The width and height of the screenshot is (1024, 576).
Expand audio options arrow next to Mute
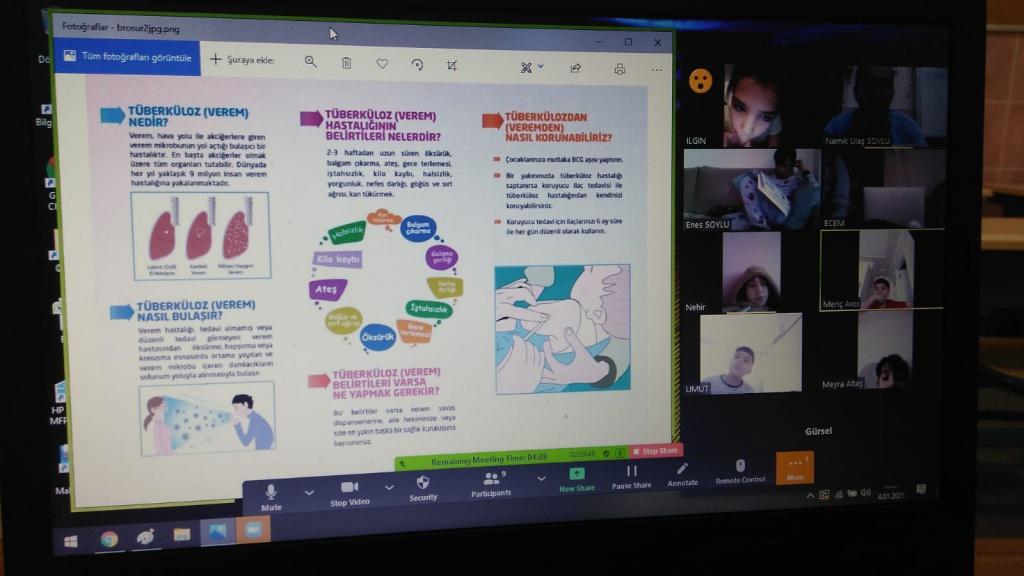tap(309, 492)
